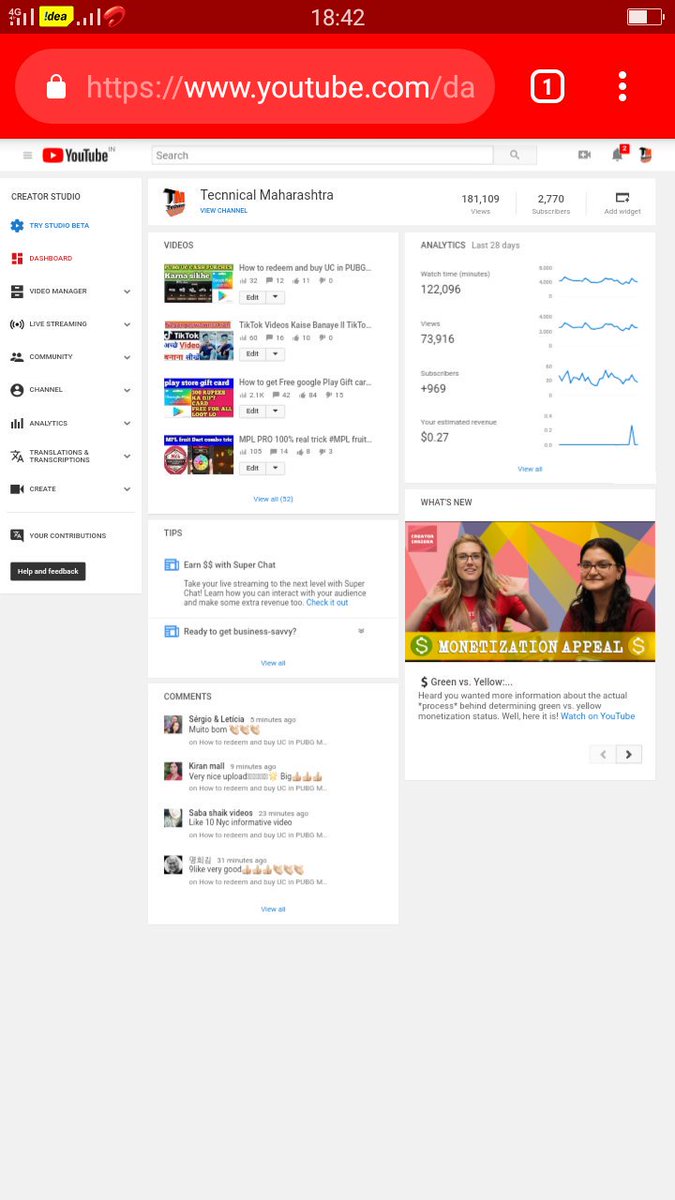Click the Community people icon
Screen dimensions: 675x1200
tap(17, 357)
